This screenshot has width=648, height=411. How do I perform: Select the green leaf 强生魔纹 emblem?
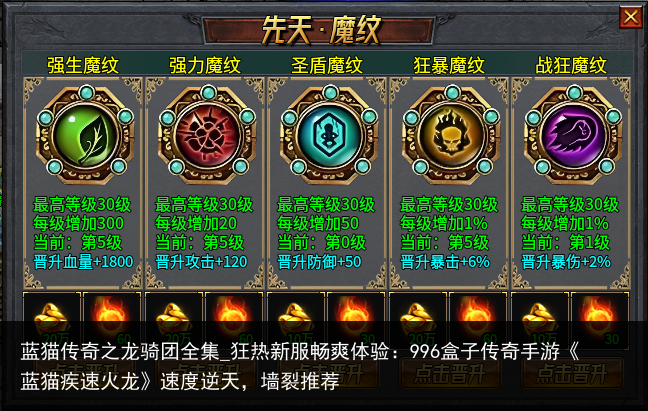(86, 135)
